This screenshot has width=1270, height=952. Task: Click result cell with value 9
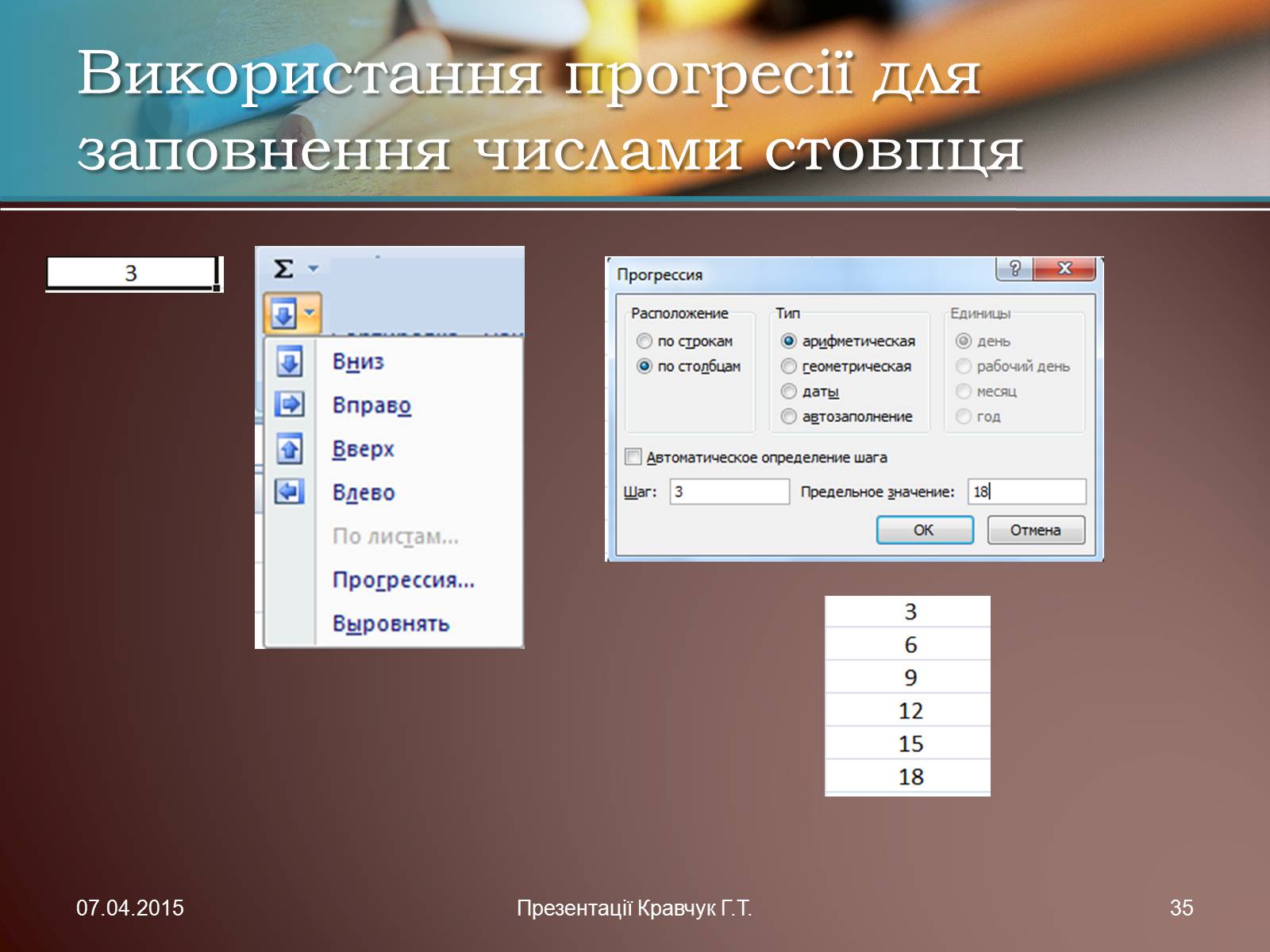(x=908, y=678)
